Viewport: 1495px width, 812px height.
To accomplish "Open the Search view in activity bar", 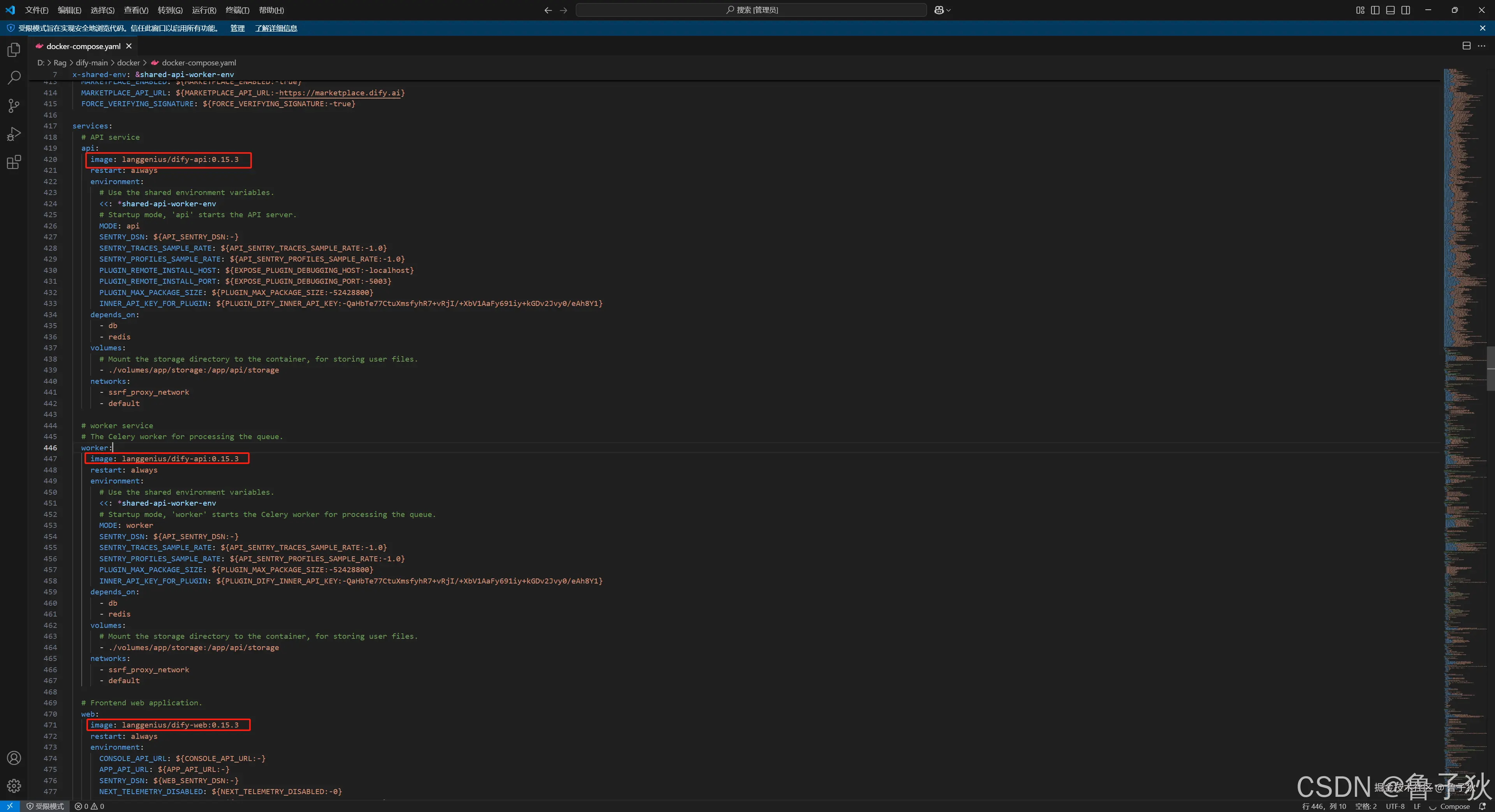I will pos(14,78).
